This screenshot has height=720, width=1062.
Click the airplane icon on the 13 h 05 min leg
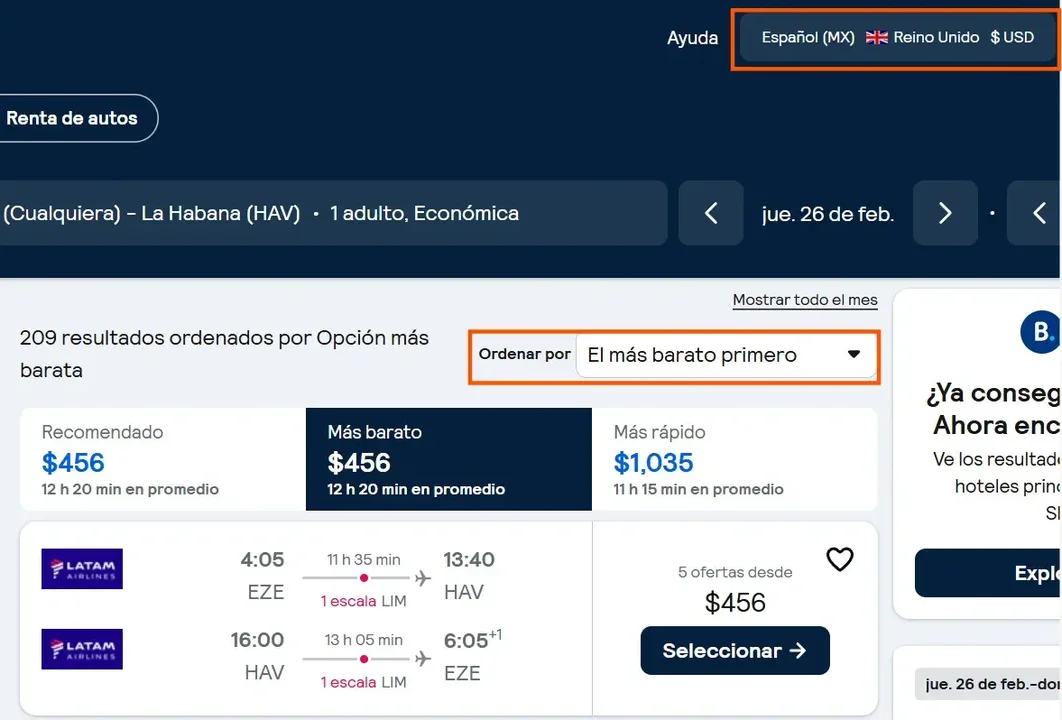click(x=423, y=658)
